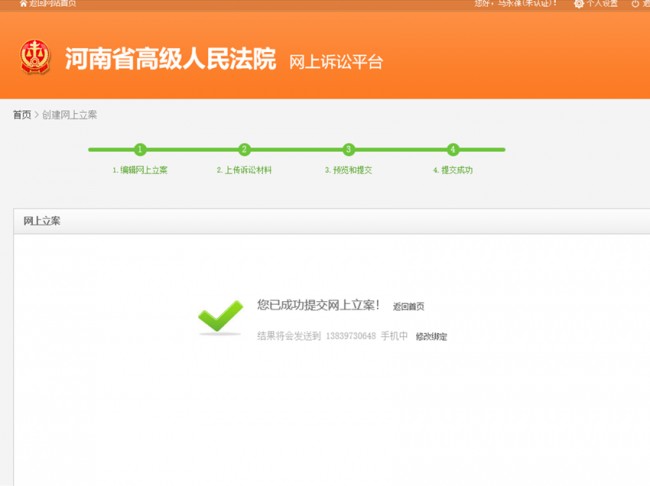Select step 4 circle on progress bar

pyautogui.click(x=453, y=149)
